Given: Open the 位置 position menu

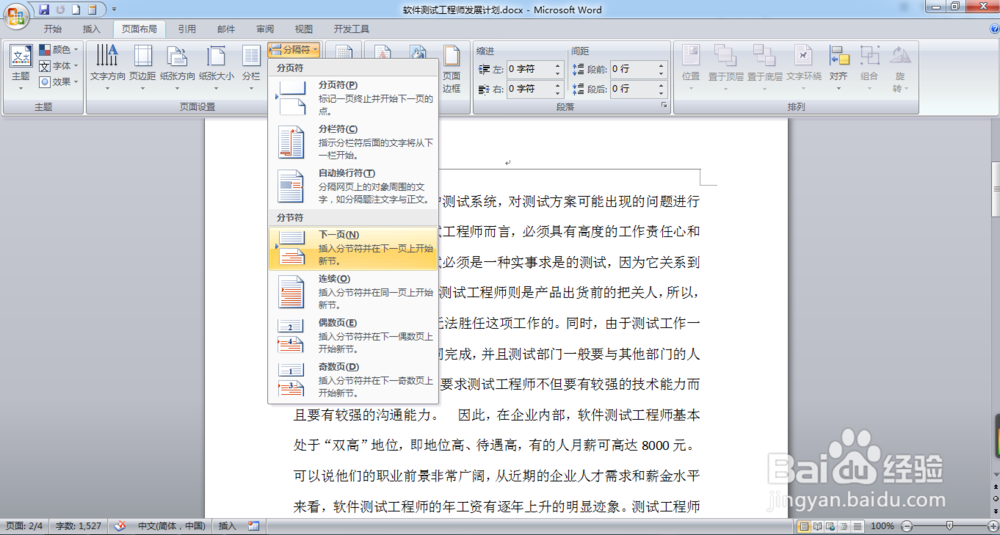Looking at the screenshot, I should [x=691, y=67].
